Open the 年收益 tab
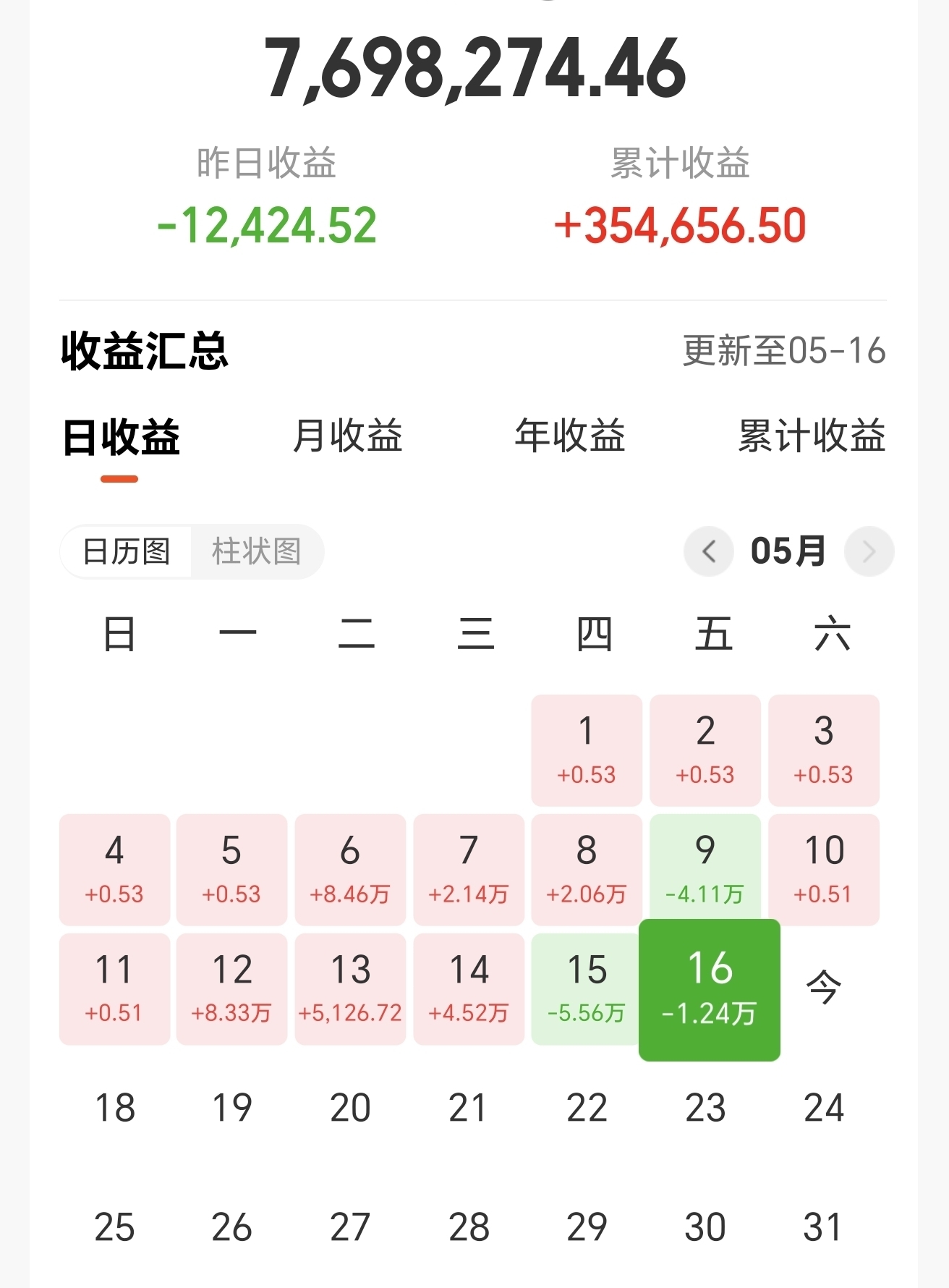This screenshot has width=949, height=1288. 570,436
